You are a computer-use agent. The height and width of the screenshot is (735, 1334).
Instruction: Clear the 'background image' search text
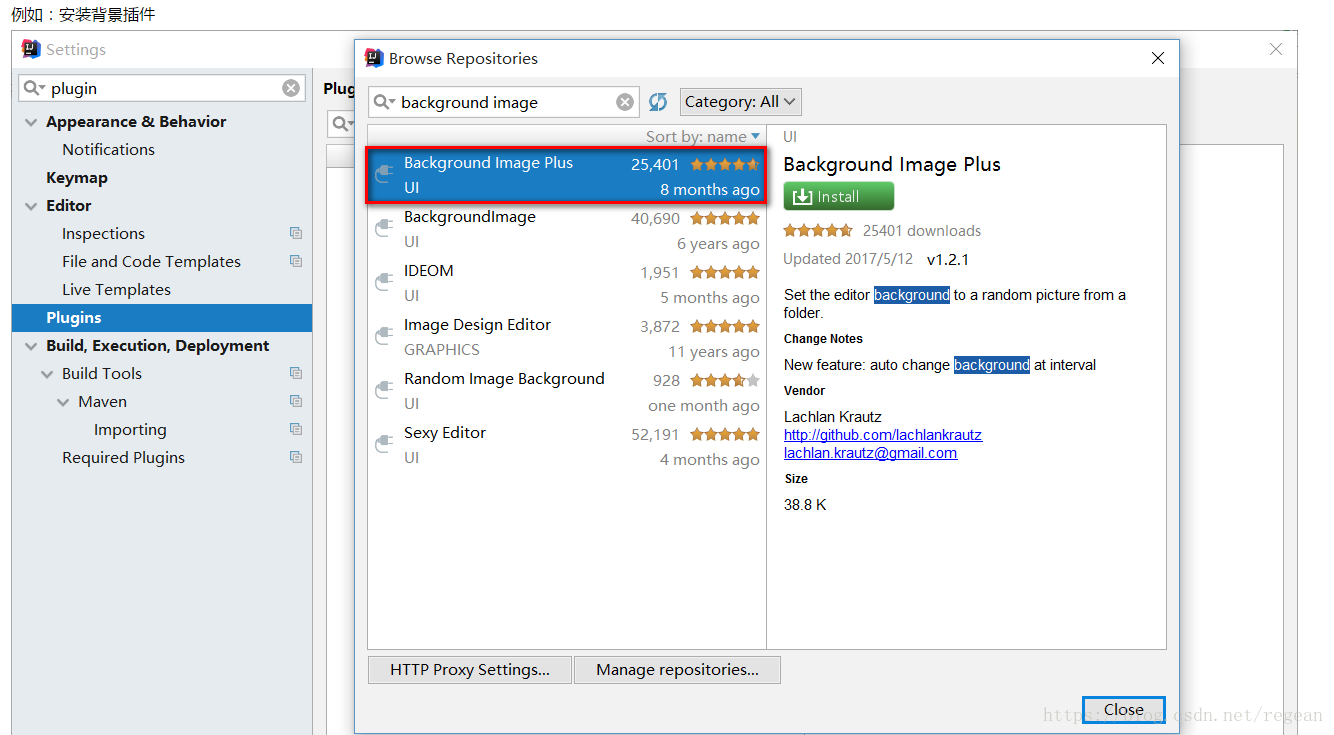point(625,102)
